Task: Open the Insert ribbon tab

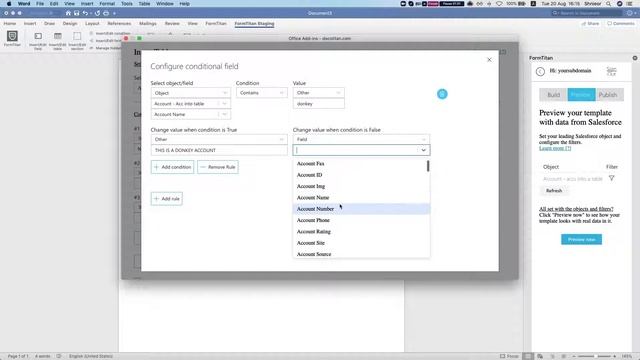Action: (30, 24)
